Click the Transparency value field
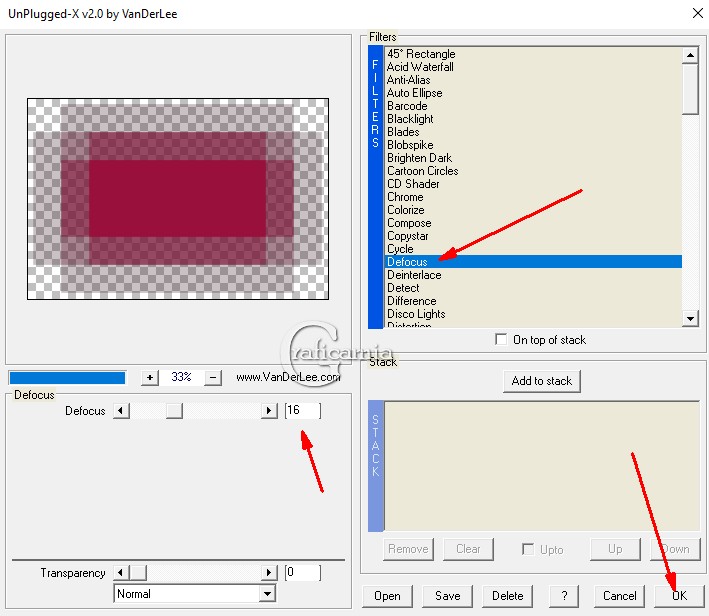The width and height of the screenshot is (709, 616). (x=303, y=573)
